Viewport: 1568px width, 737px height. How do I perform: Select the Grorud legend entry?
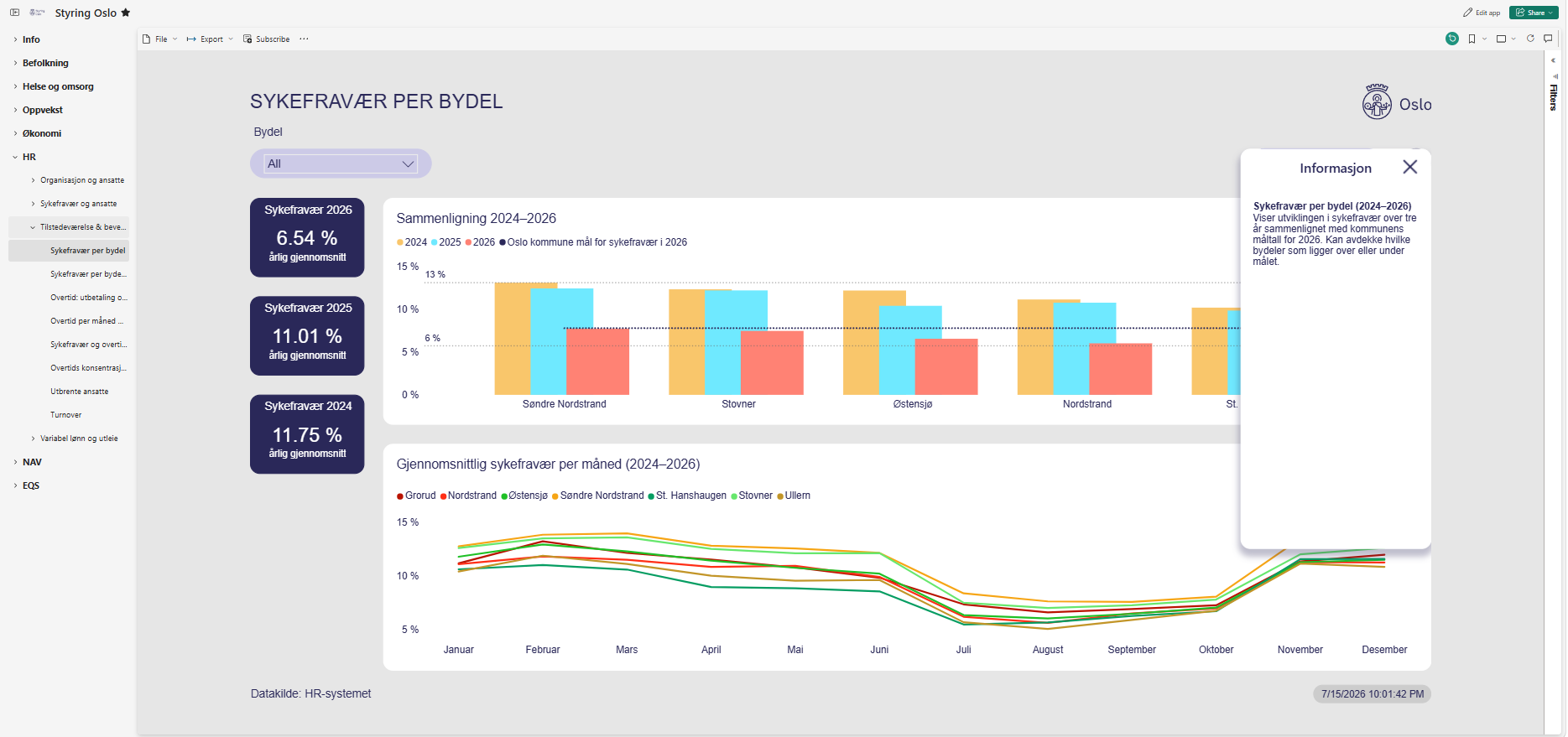(x=416, y=496)
